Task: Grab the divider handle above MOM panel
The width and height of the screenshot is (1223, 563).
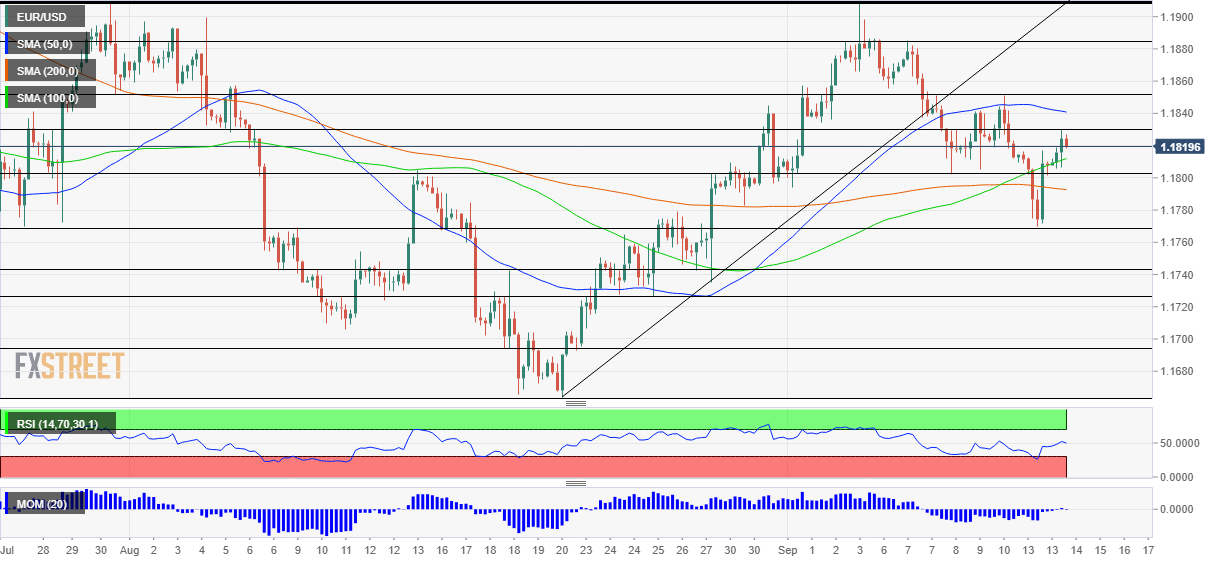Action: point(575,483)
